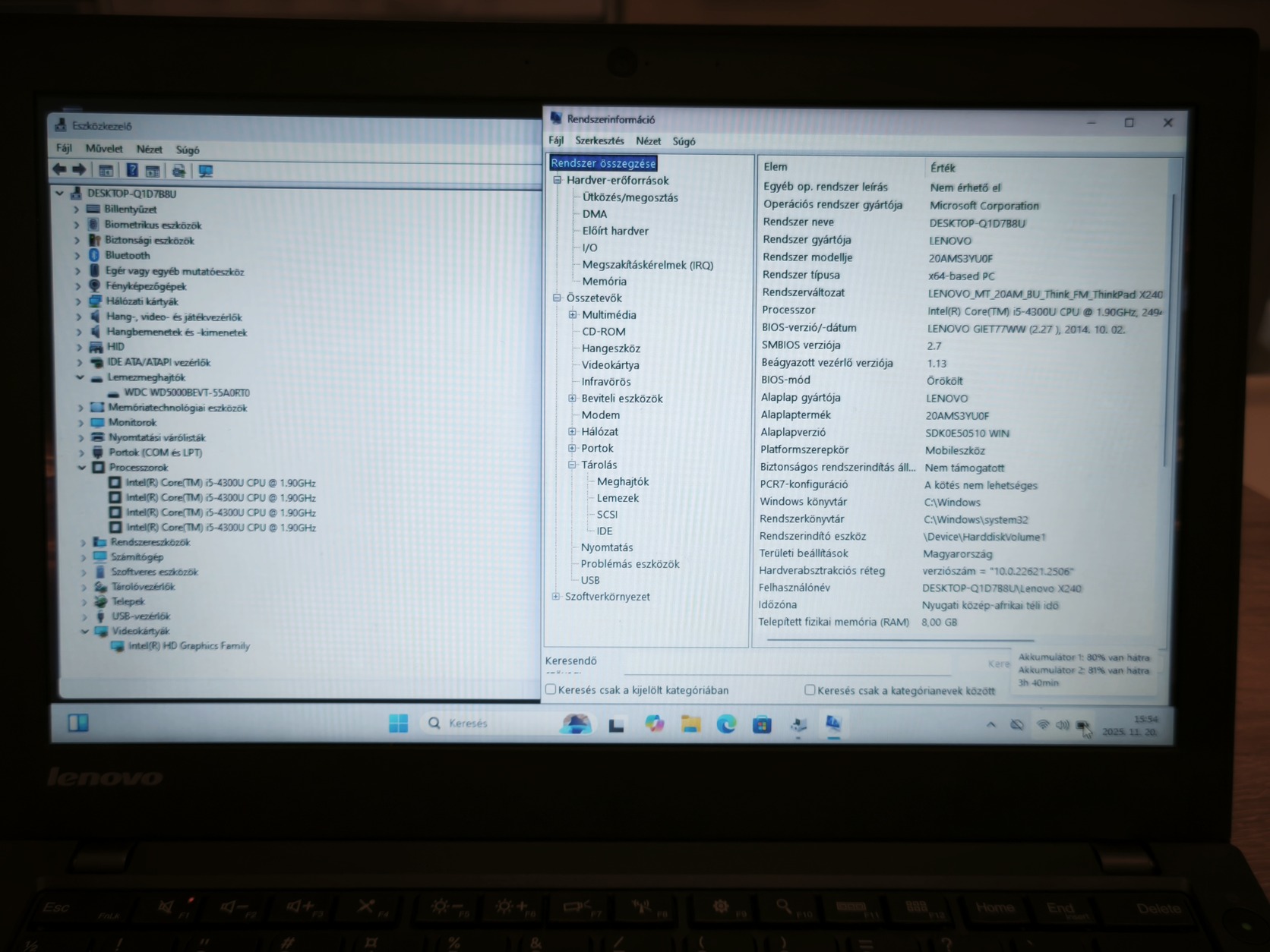Select 'Rendszer összegzése' in the tree
1270x952 pixels.
(603, 163)
